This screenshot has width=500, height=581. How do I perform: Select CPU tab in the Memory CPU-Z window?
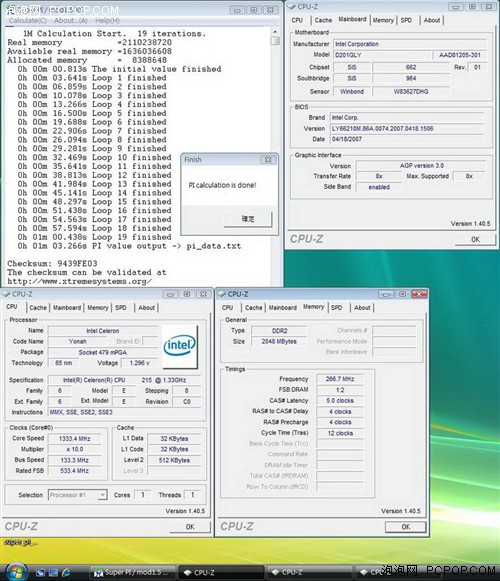(x=228, y=308)
